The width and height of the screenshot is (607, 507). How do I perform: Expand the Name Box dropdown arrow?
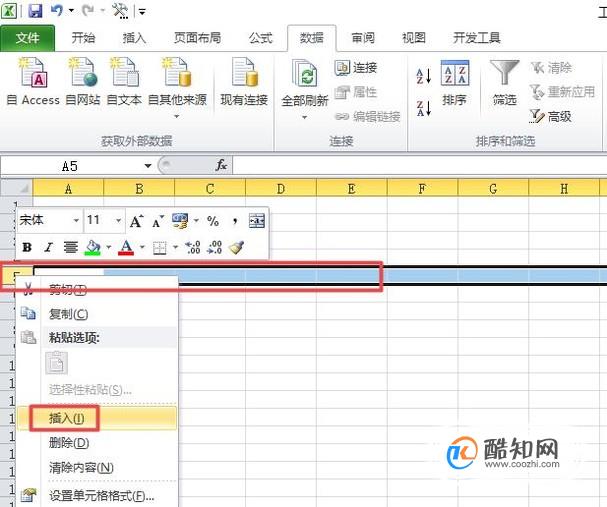tap(148, 166)
